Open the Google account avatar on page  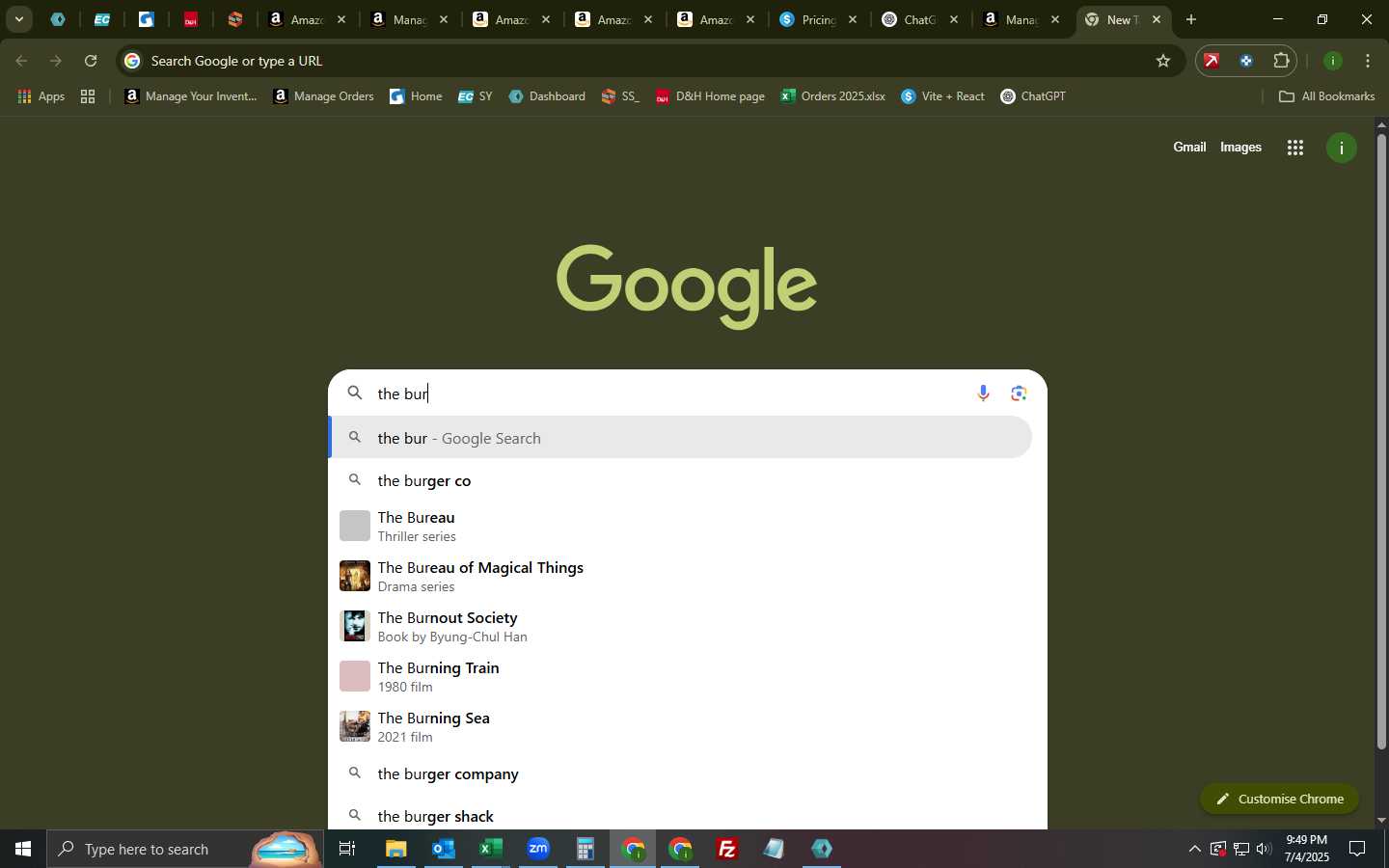tap(1341, 148)
